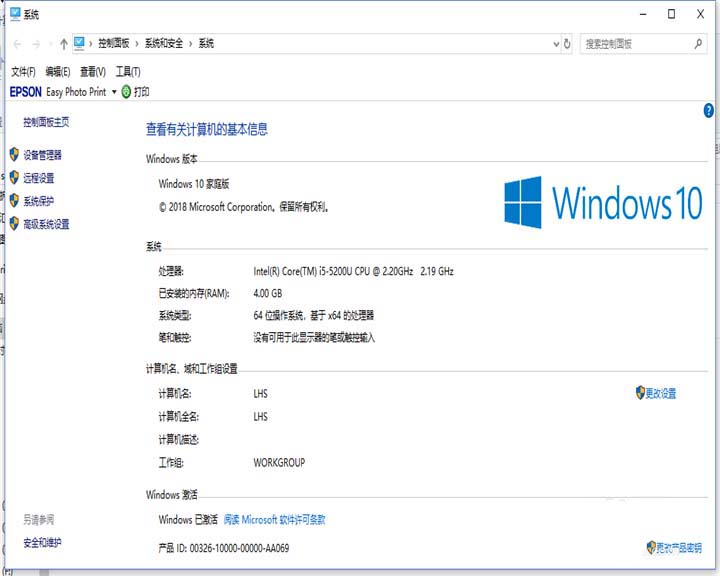Open 远程设置 link
The image size is (720, 576).
click(39, 178)
